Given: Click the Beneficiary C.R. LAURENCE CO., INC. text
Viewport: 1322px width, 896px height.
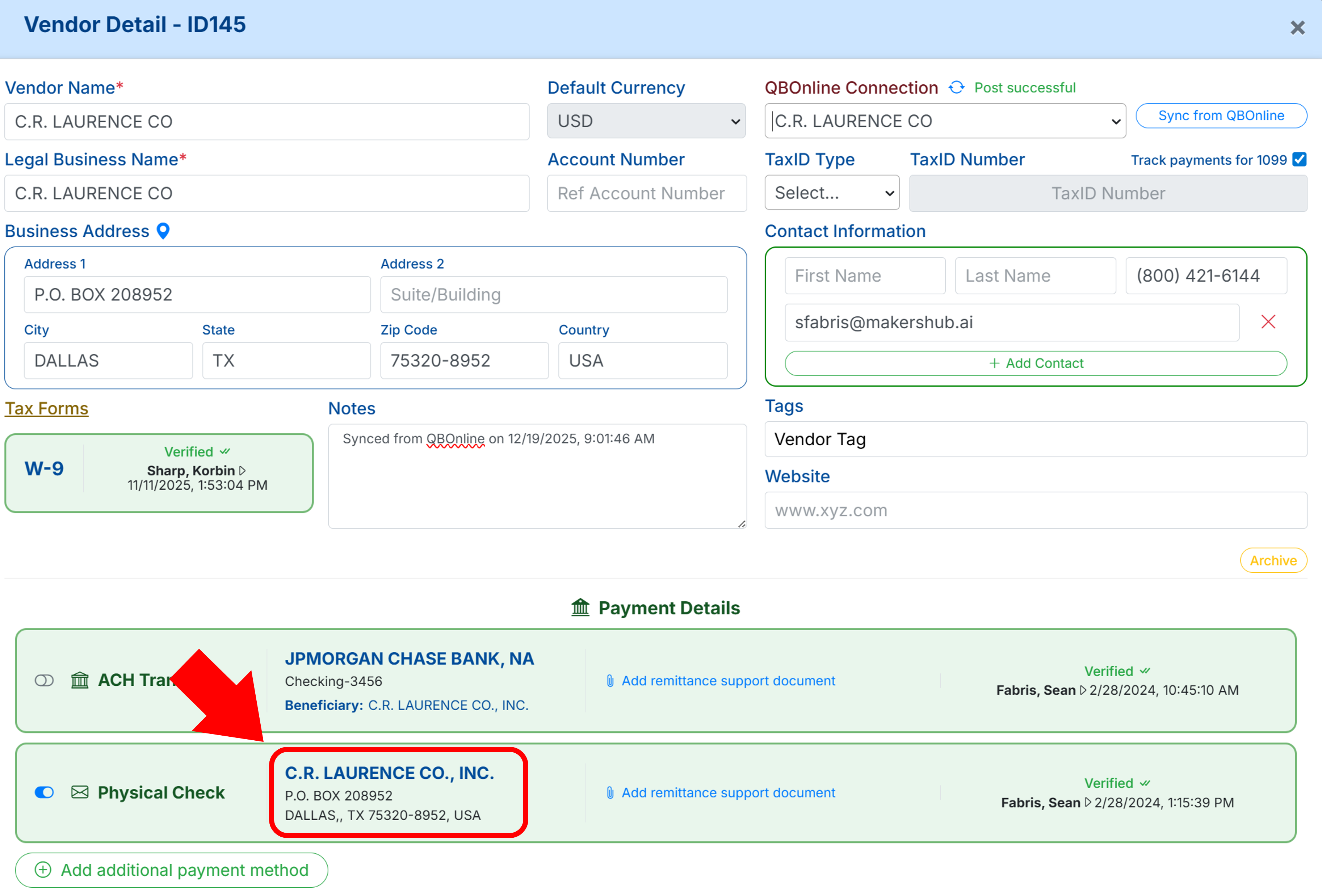Looking at the screenshot, I should click(406, 706).
